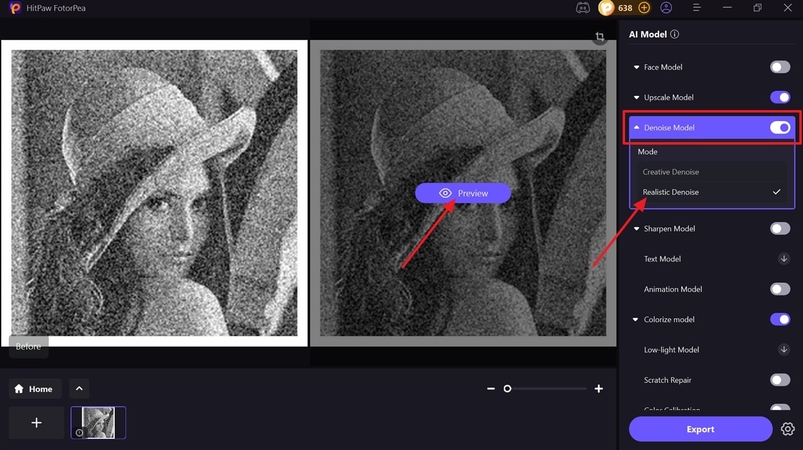Enable the Face Model toggle
Viewport: 803px width, 450px height.
tap(780, 67)
